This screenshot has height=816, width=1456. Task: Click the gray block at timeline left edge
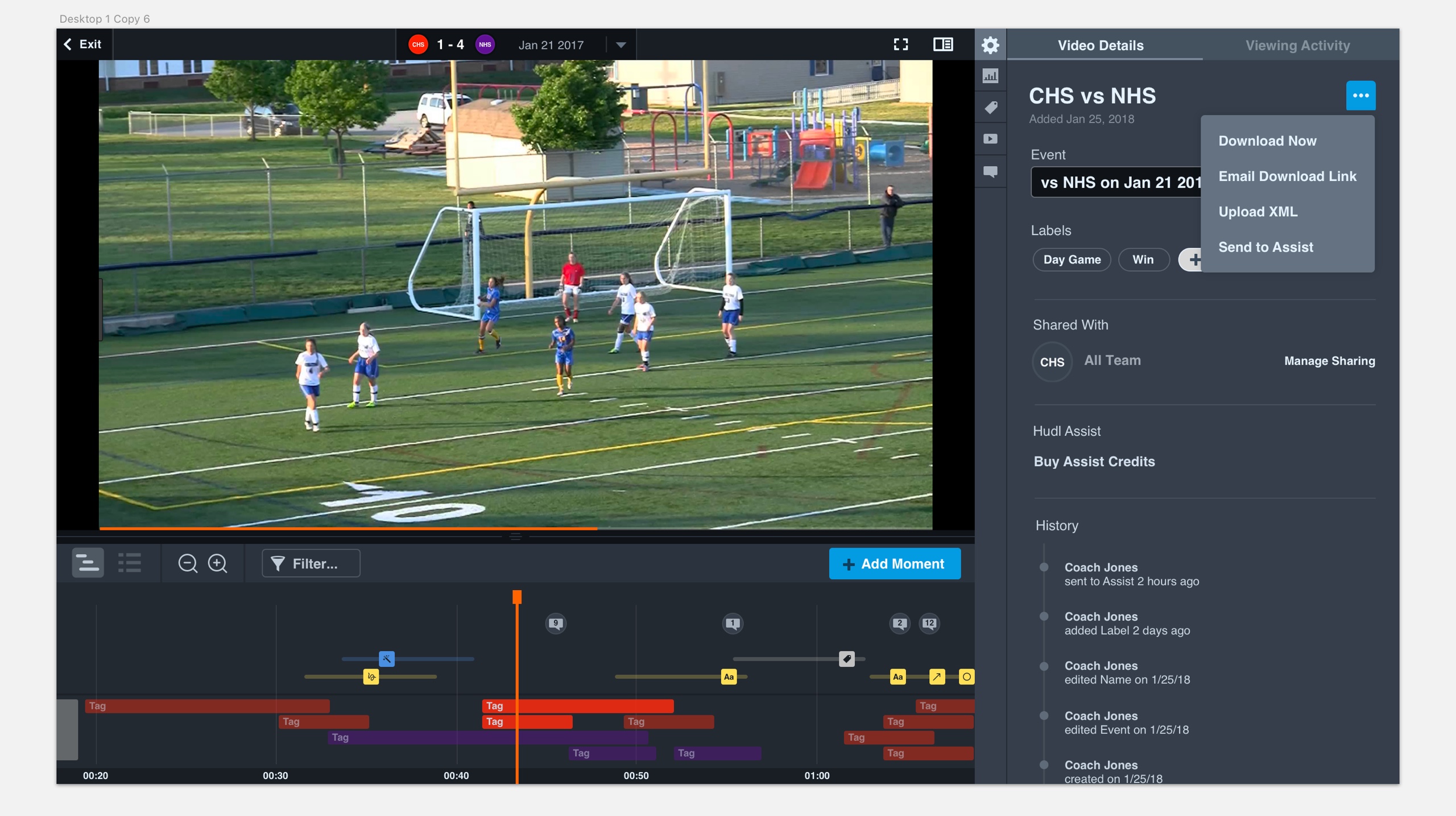pyautogui.click(x=67, y=730)
